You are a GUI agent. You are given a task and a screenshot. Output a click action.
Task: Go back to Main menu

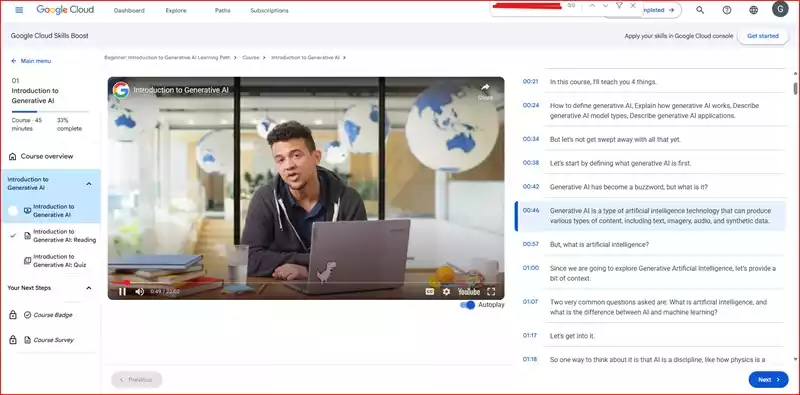31,61
